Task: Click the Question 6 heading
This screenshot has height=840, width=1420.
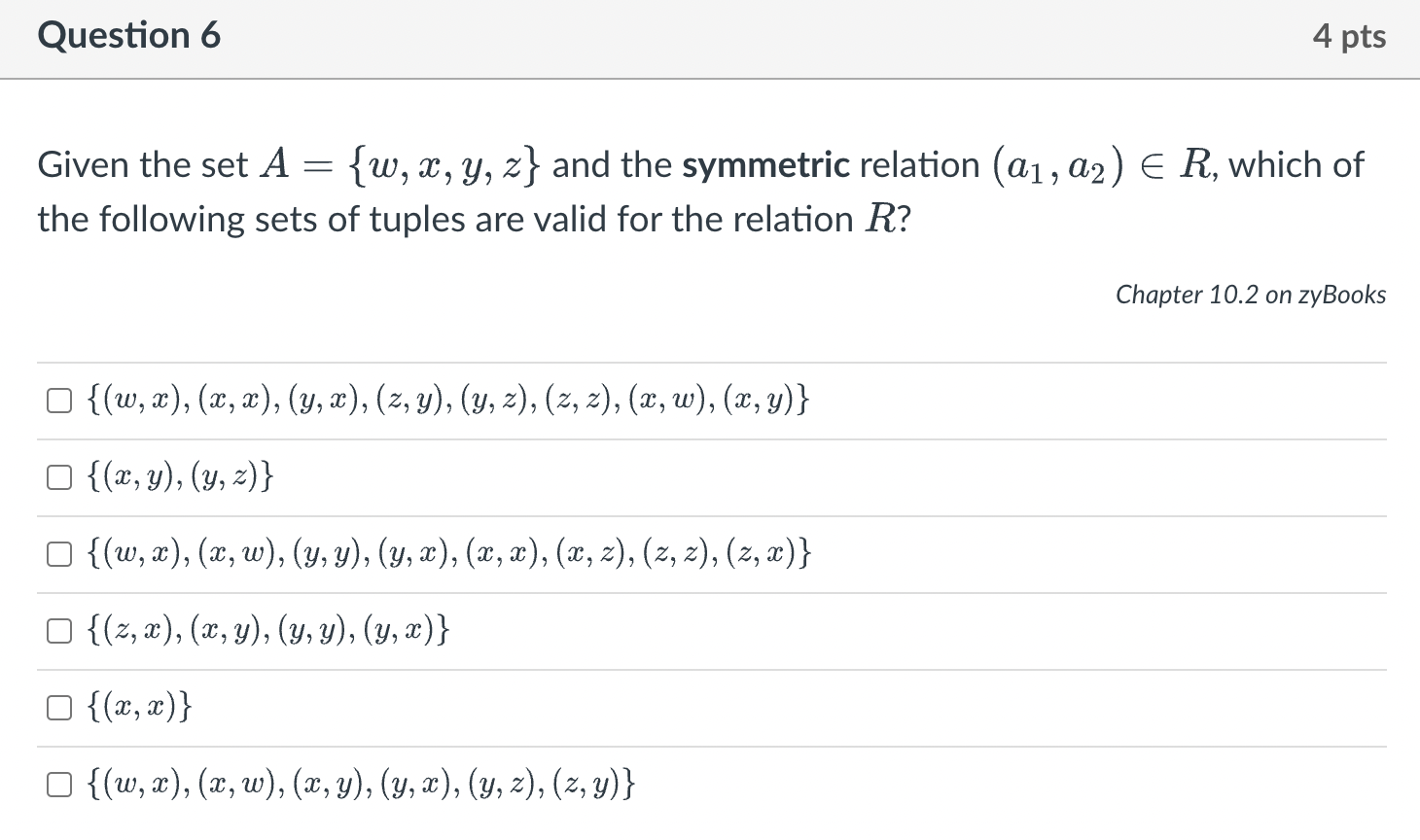Action: [129, 36]
